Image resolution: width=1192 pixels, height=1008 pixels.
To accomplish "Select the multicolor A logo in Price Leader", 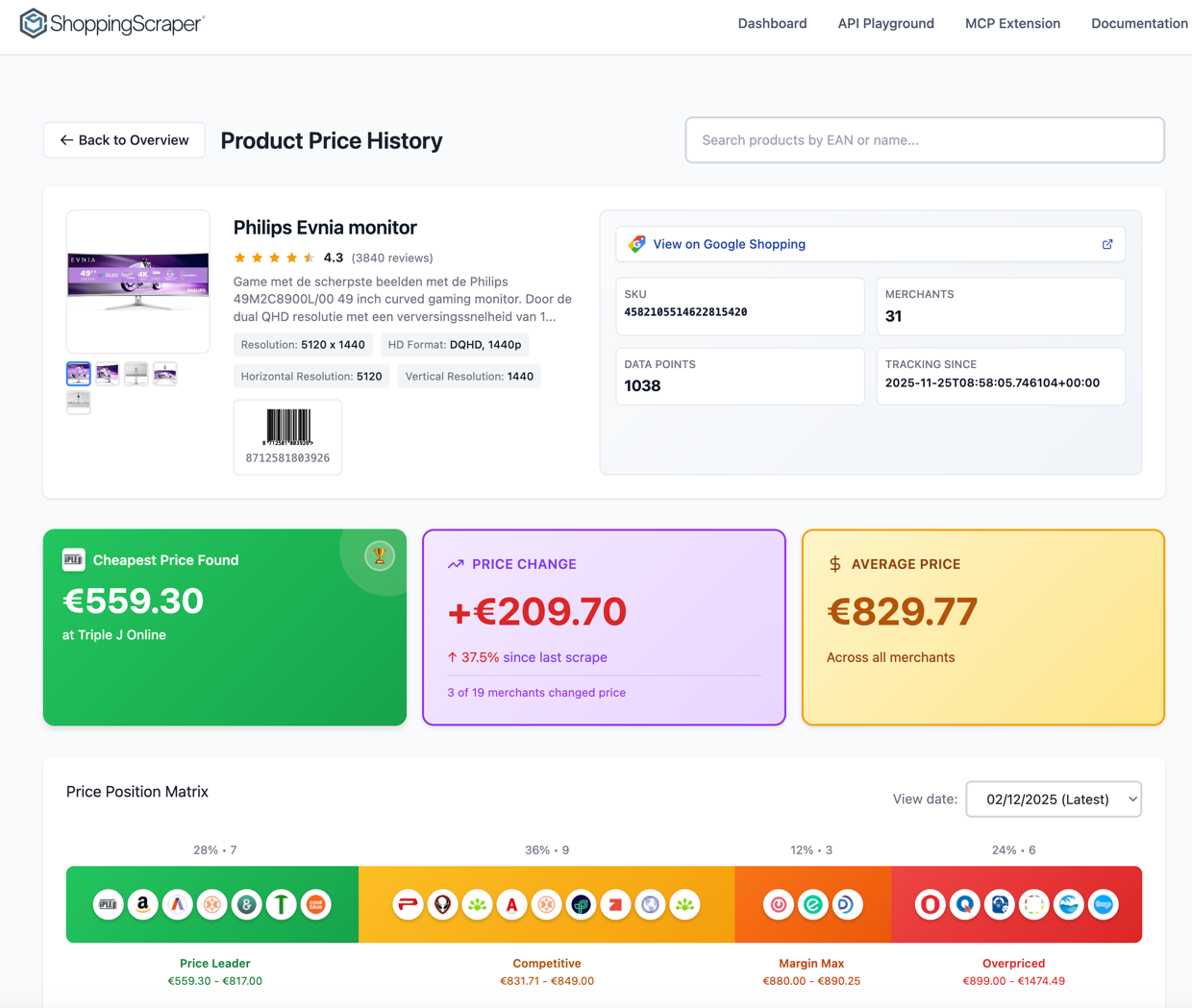I will pos(178,904).
